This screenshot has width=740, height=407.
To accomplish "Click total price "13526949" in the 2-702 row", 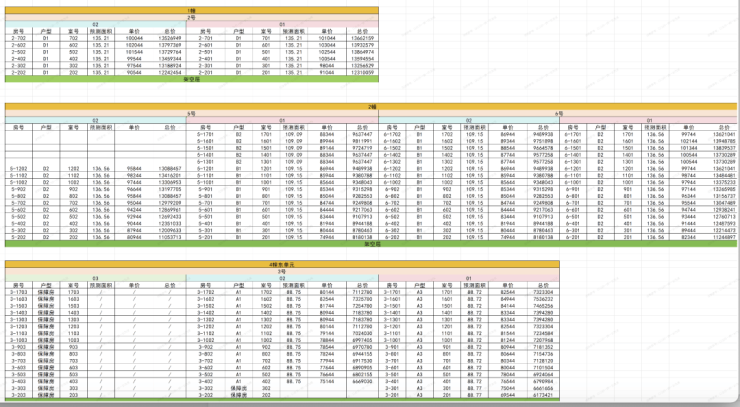I will pos(170,38).
